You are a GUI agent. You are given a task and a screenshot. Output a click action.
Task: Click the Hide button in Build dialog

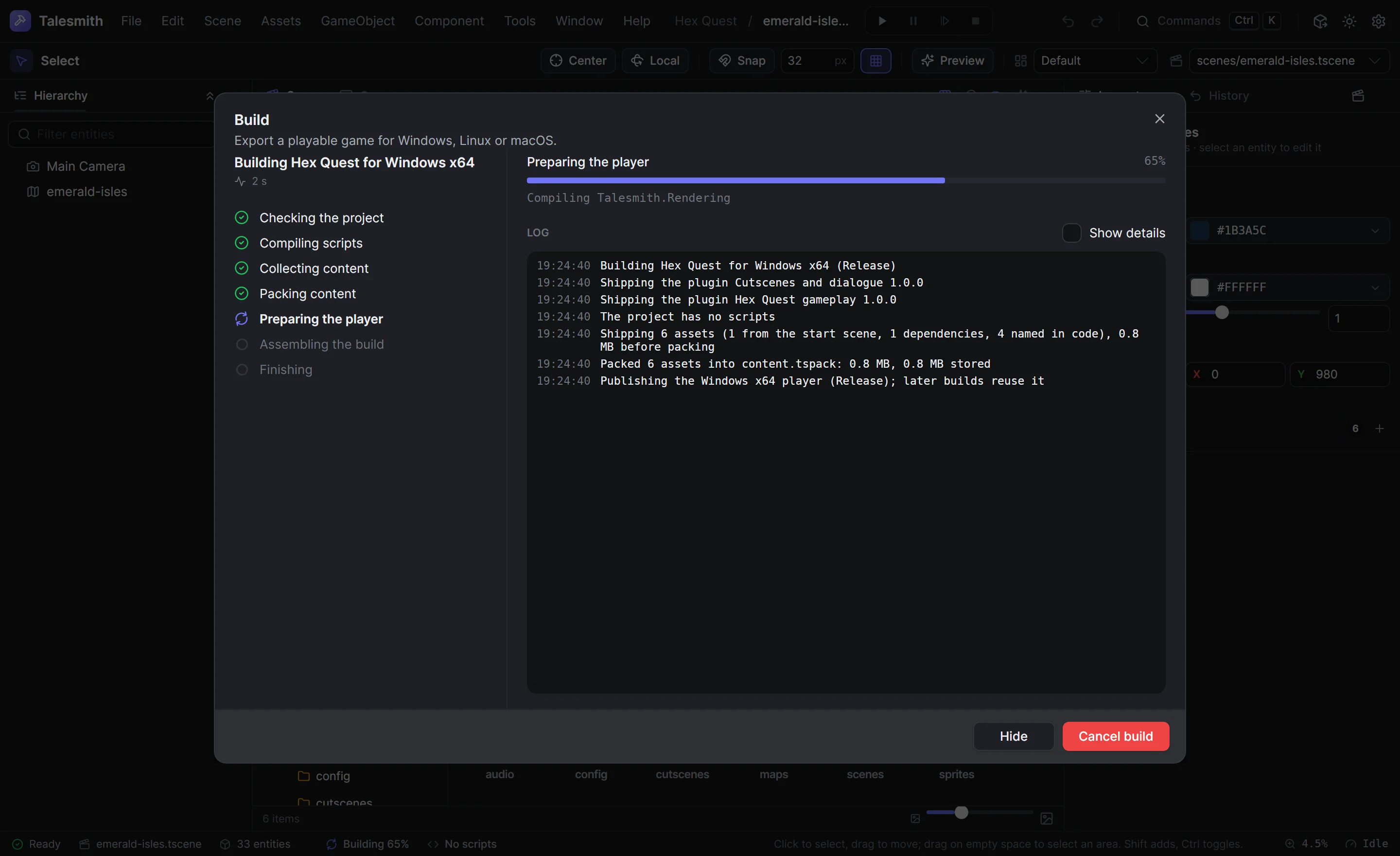(x=1013, y=736)
